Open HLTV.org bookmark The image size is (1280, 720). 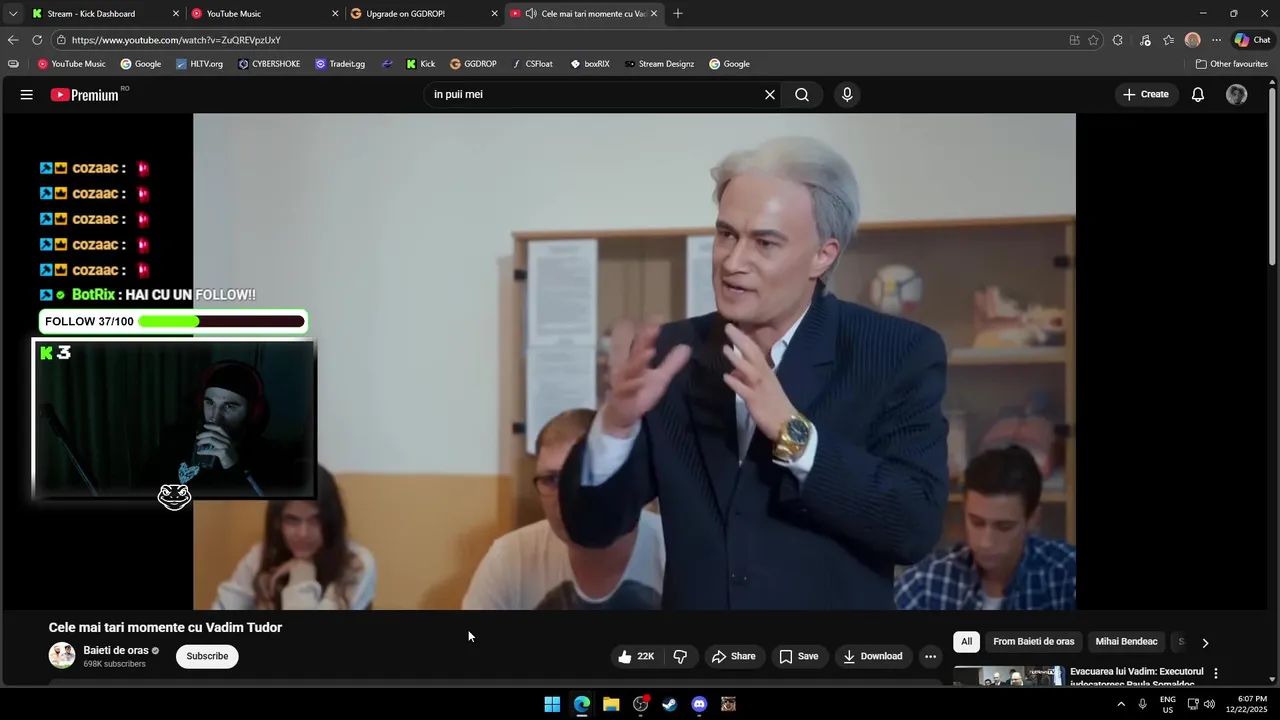pos(199,64)
